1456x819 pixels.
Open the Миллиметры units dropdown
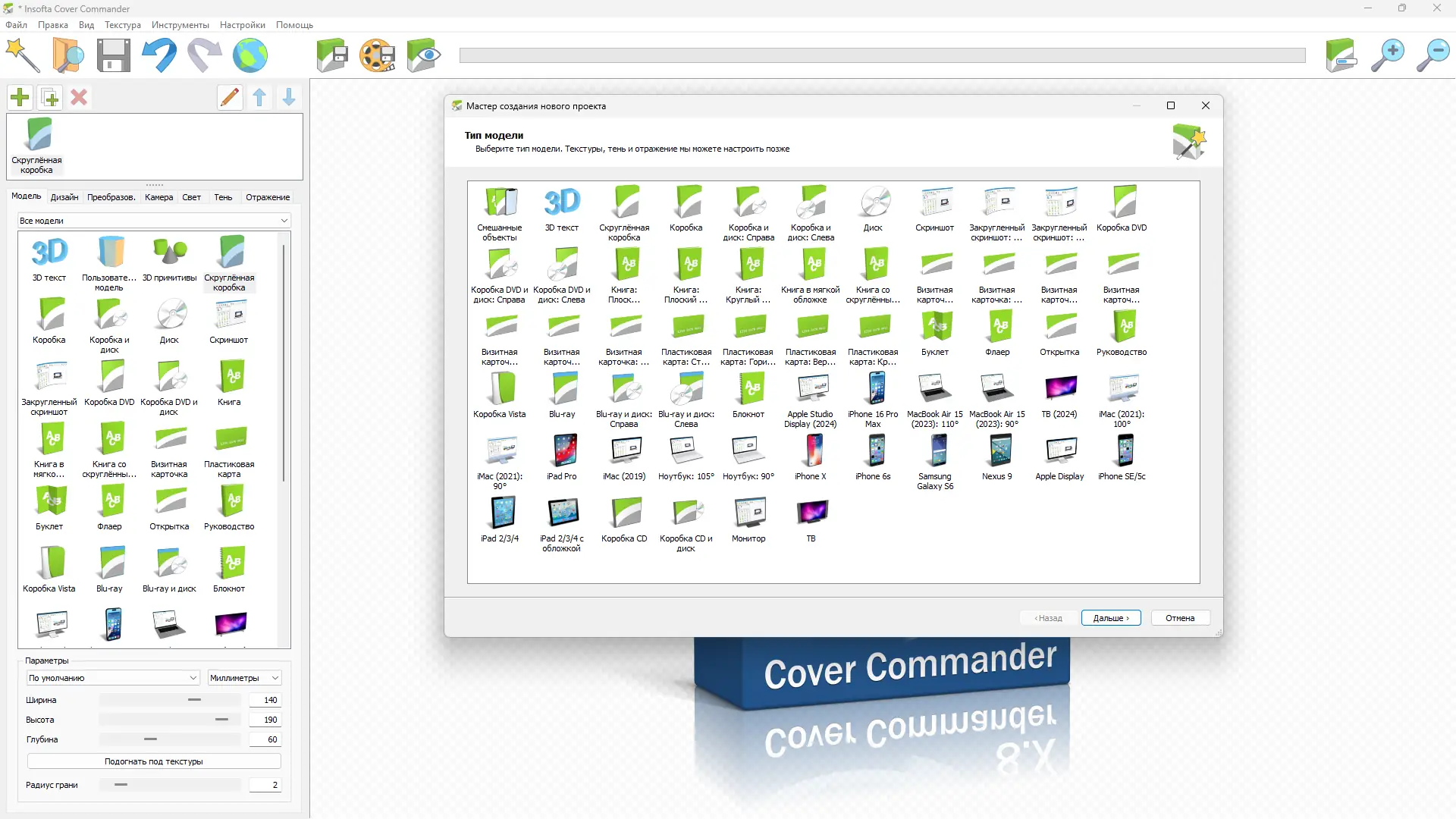[x=244, y=678]
